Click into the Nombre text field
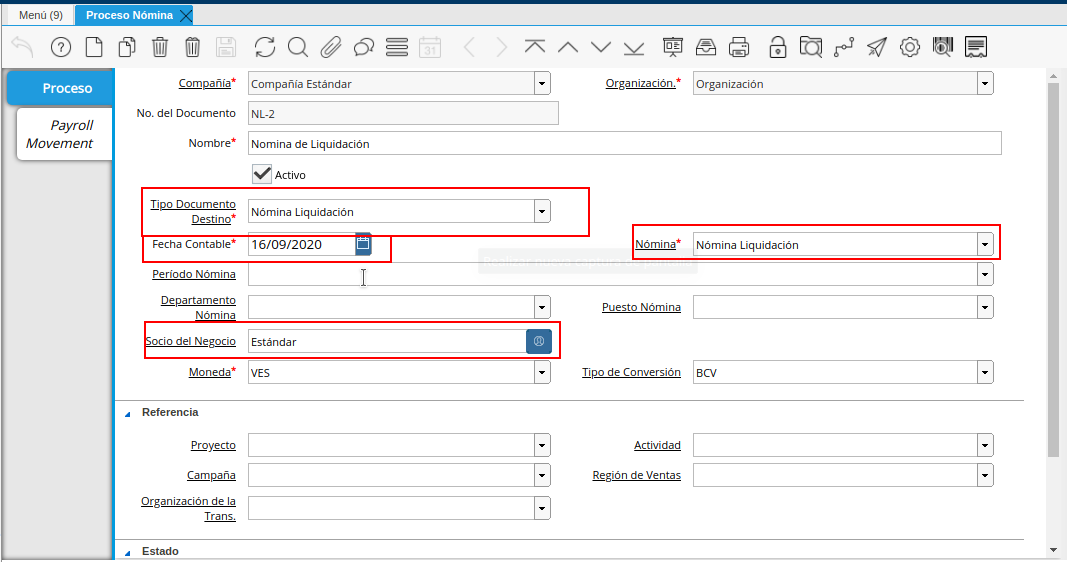The height and width of the screenshot is (562, 1067). (x=624, y=143)
